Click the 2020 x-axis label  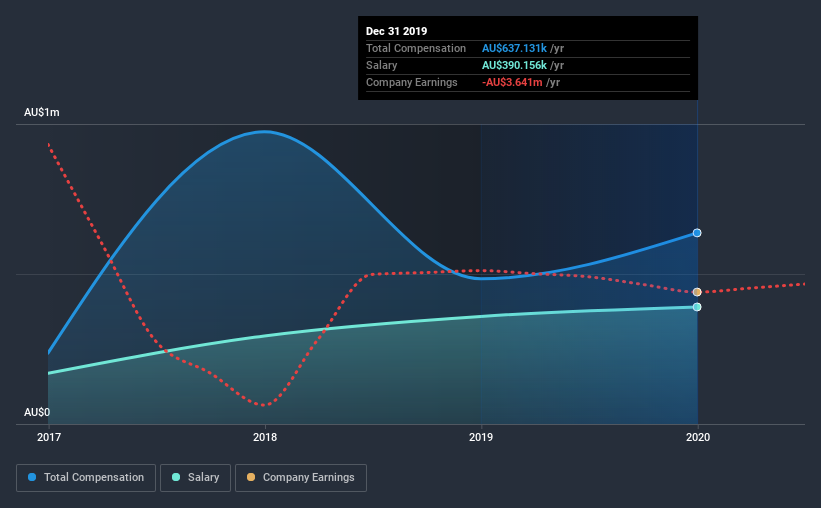698,437
